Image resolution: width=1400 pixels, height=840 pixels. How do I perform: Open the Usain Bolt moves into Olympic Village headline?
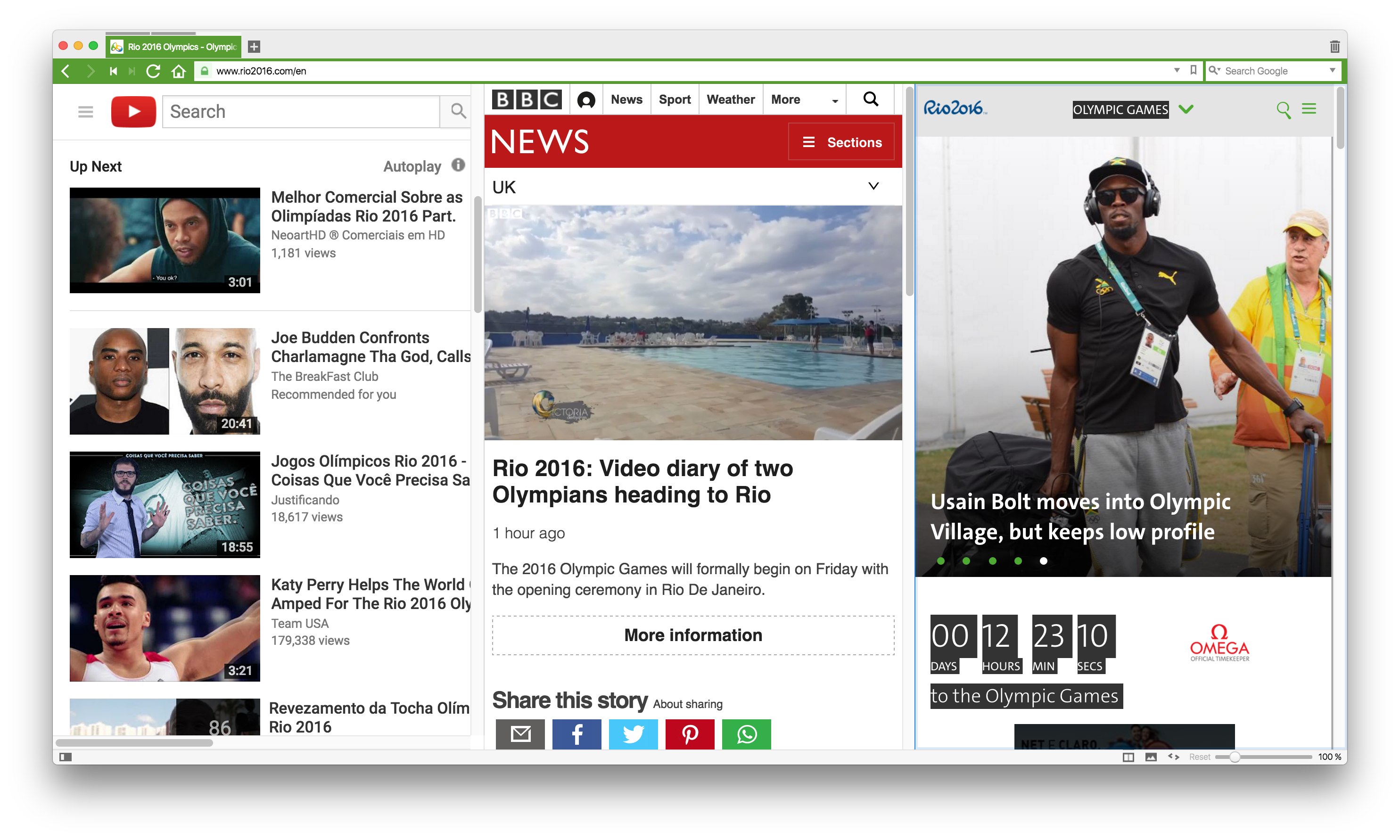[x=1080, y=516]
